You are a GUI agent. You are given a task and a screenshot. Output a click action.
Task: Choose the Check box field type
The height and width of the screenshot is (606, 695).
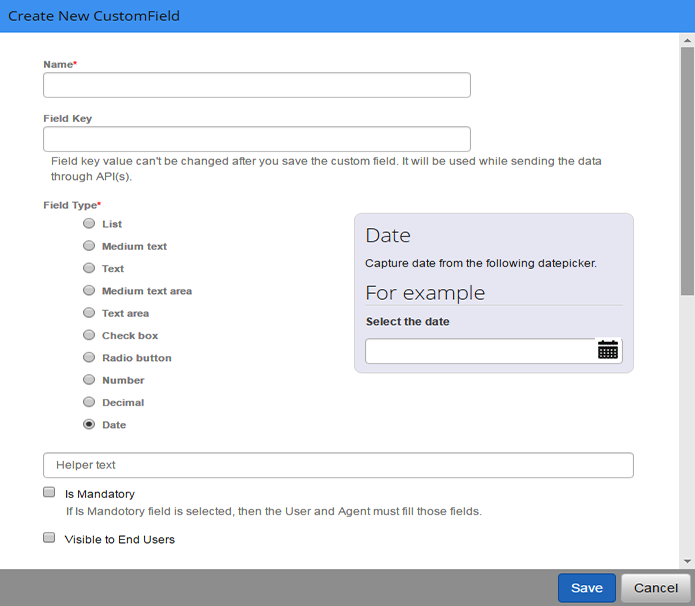(x=89, y=335)
